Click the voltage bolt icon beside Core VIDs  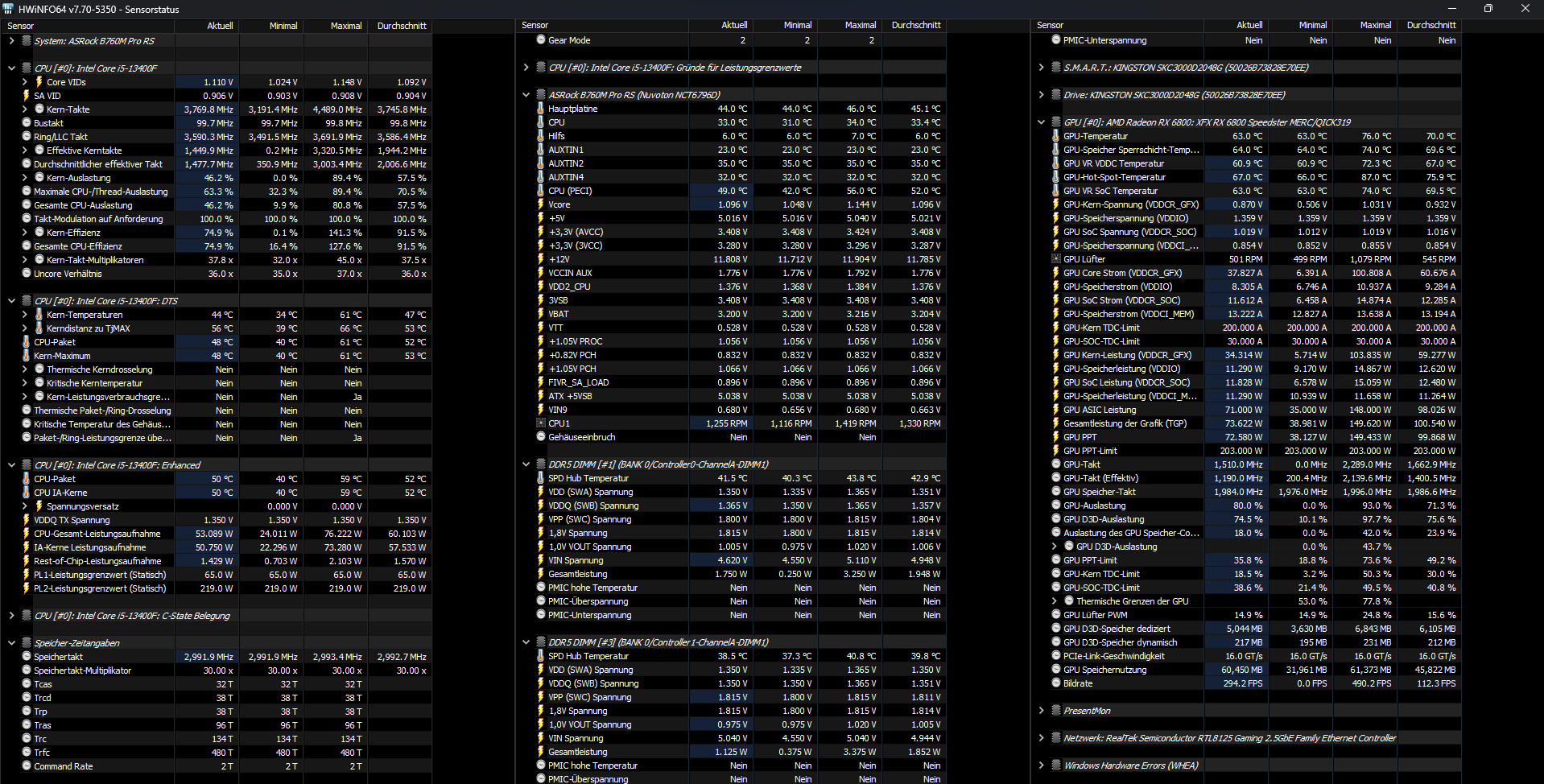pyautogui.click(x=39, y=82)
